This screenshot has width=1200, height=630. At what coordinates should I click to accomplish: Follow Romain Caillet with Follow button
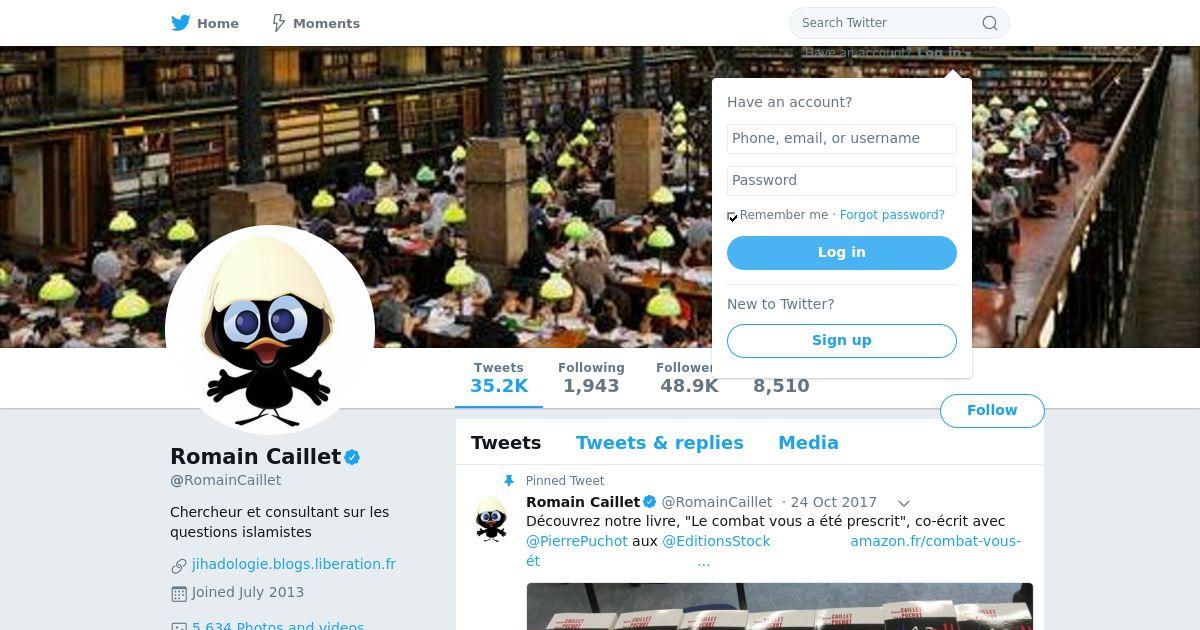(992, 411)
